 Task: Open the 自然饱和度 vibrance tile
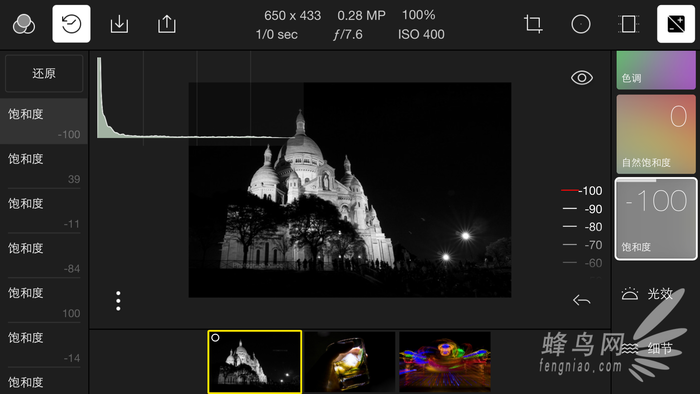(656, 134)
